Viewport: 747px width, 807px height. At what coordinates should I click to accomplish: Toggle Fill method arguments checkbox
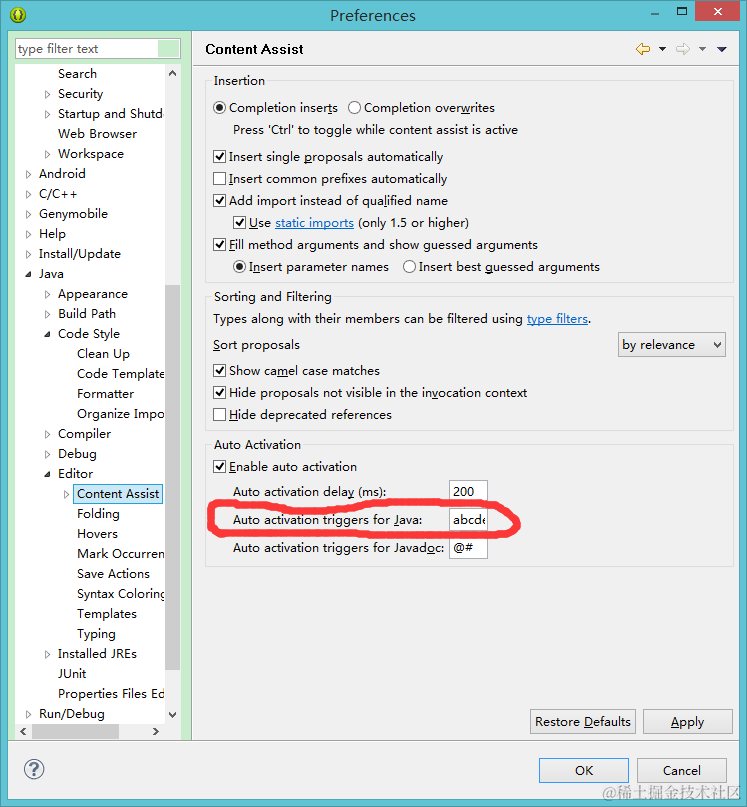[x=219, y=244]
